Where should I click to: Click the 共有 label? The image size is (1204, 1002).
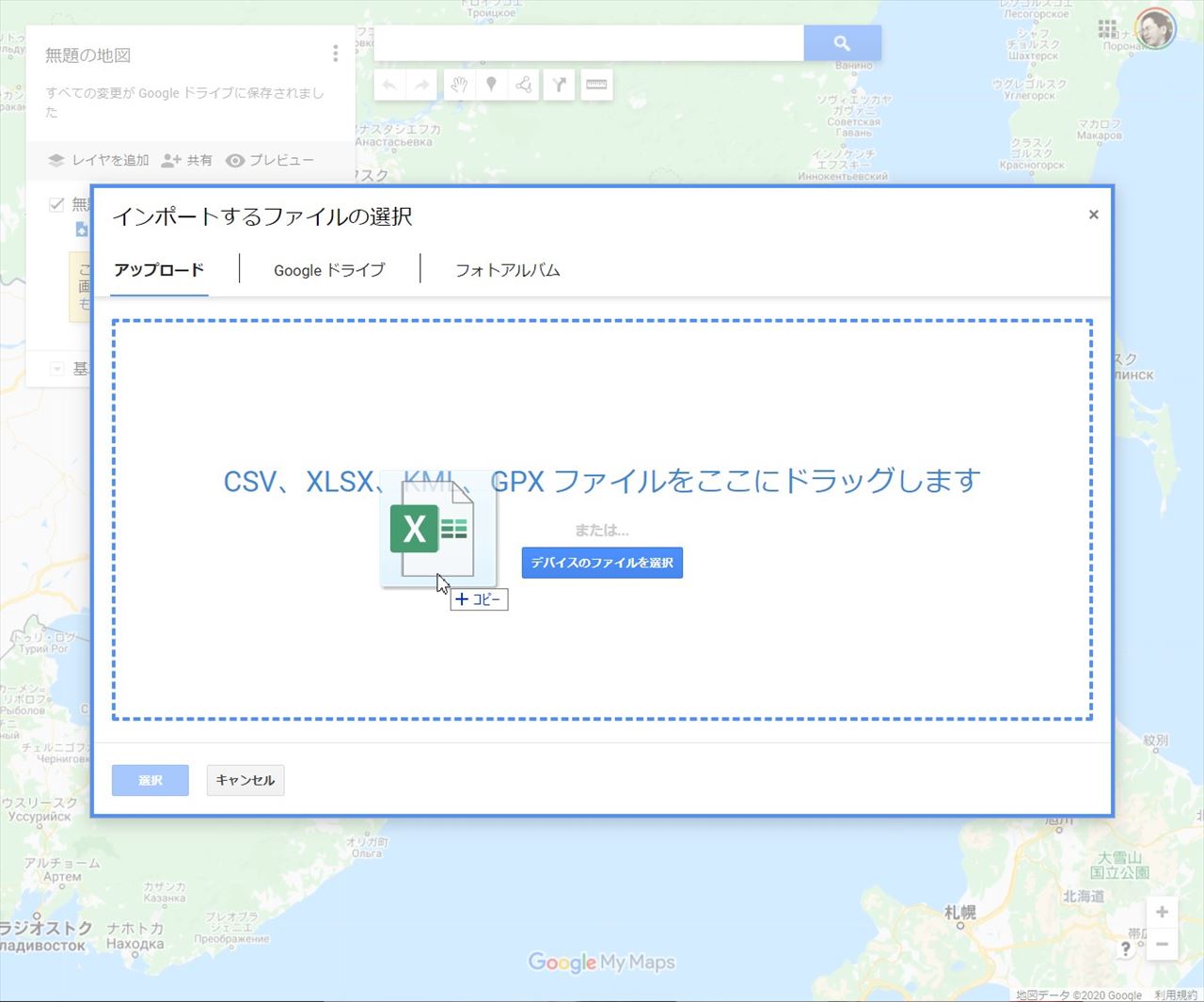pyautogui.click(x=199, y=160)
